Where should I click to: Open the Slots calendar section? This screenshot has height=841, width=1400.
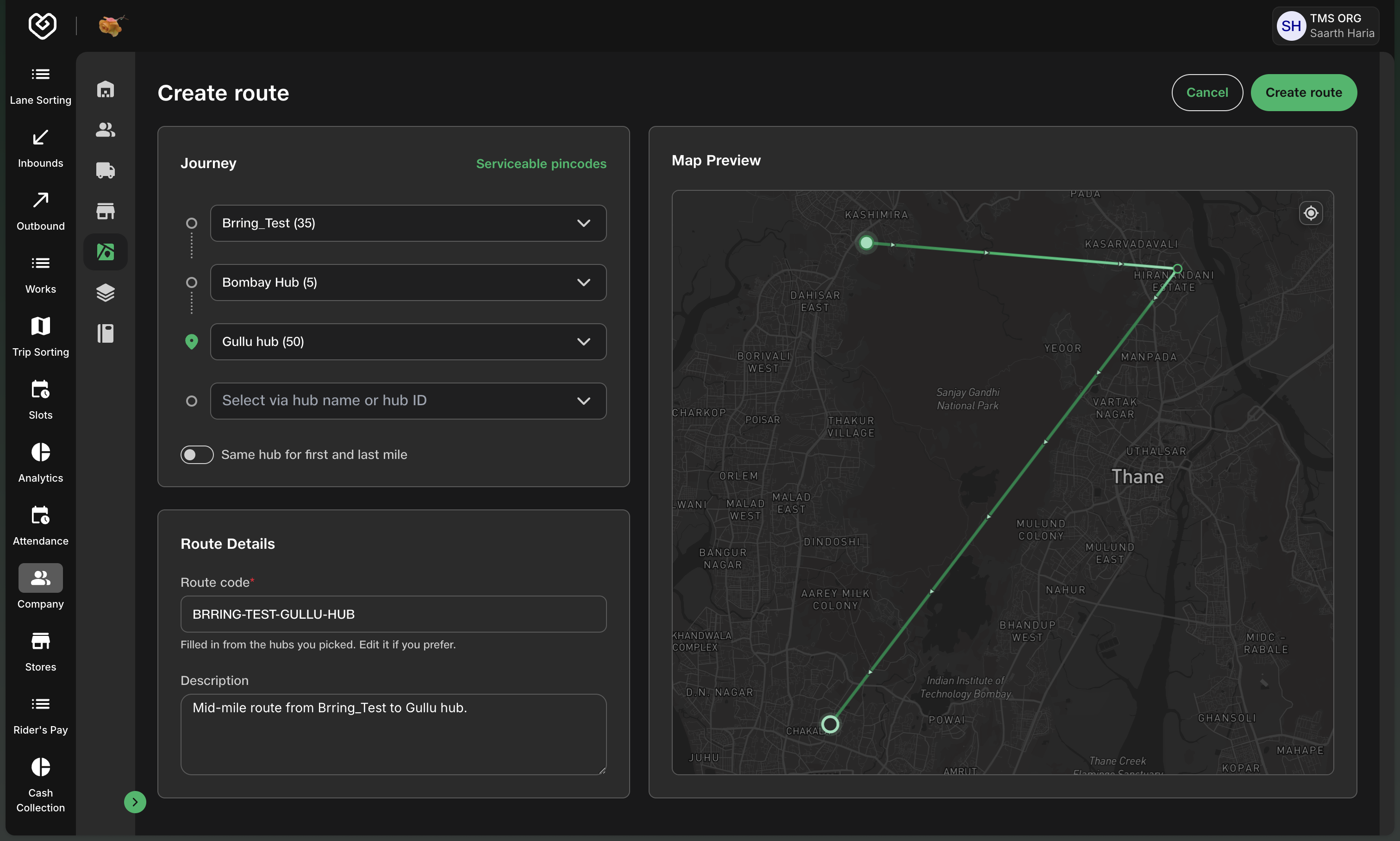[40, 401]
